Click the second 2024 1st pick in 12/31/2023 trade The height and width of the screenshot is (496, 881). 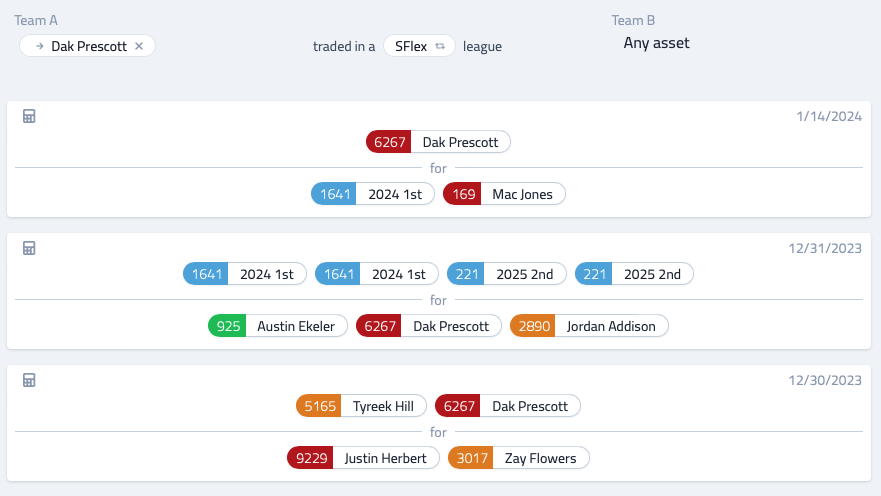point(376,274)
